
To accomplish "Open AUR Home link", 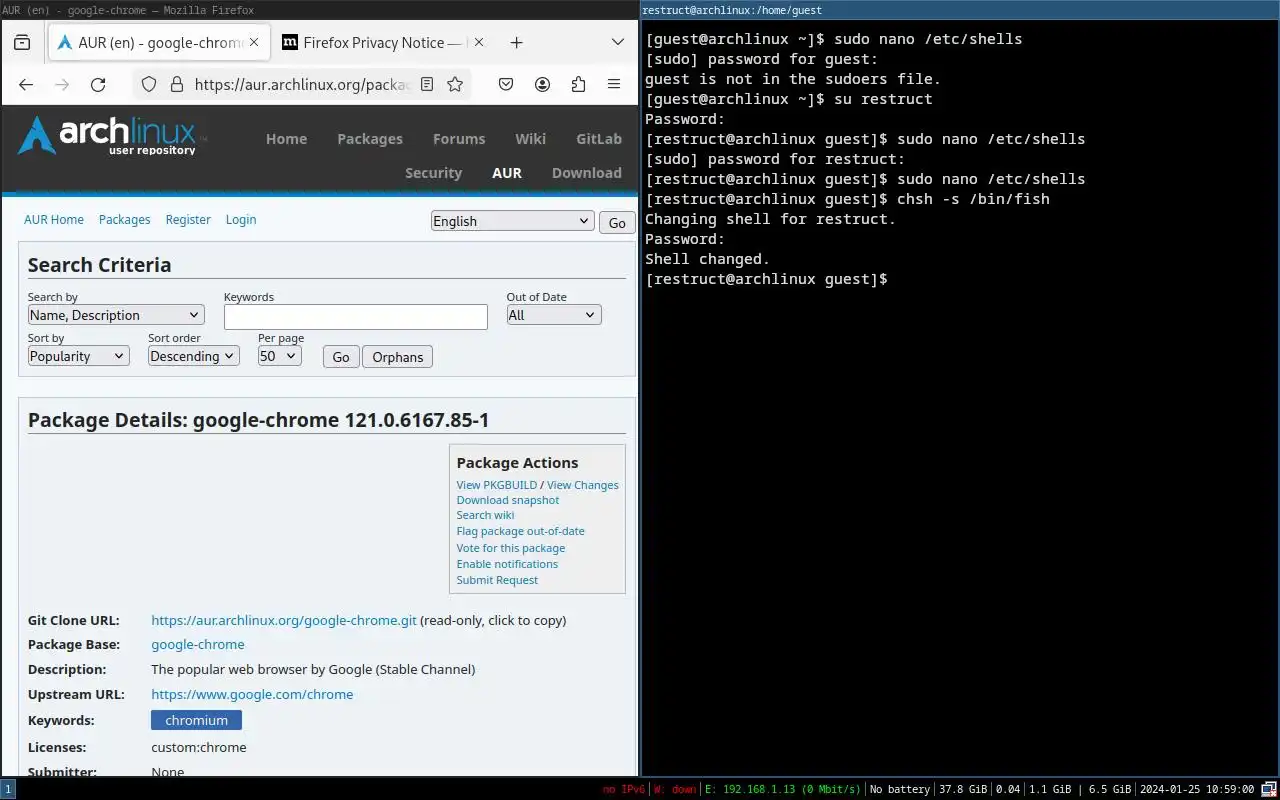I will tap(54, 219).
